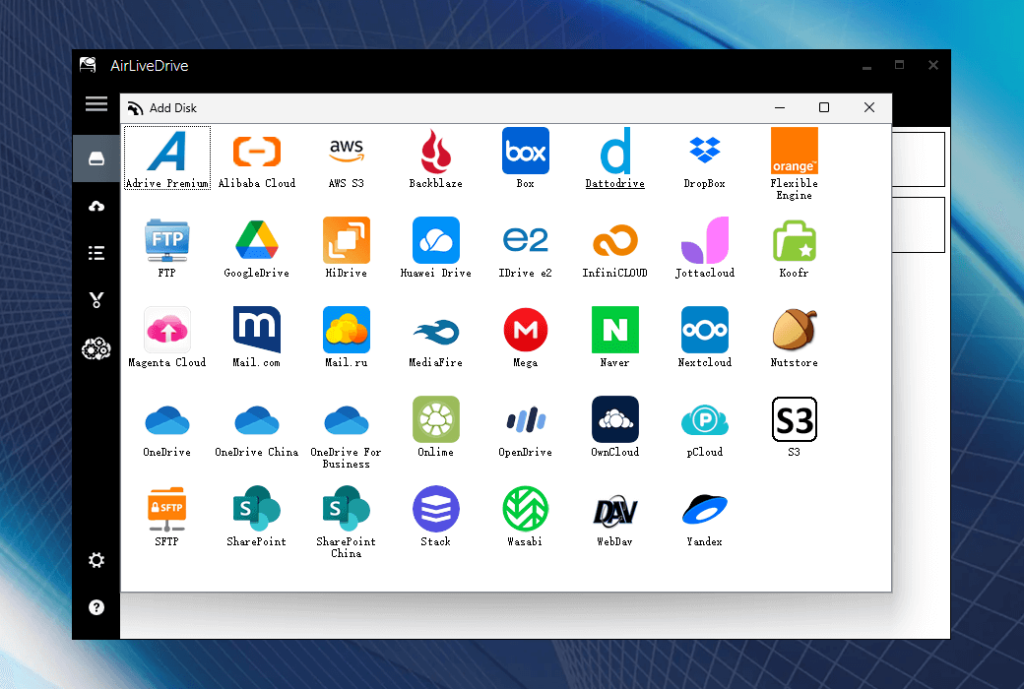Image resolution: width=1024 pixels, height=689 pixels.
Task: Add a Stack storage disk
Action: 436,516
